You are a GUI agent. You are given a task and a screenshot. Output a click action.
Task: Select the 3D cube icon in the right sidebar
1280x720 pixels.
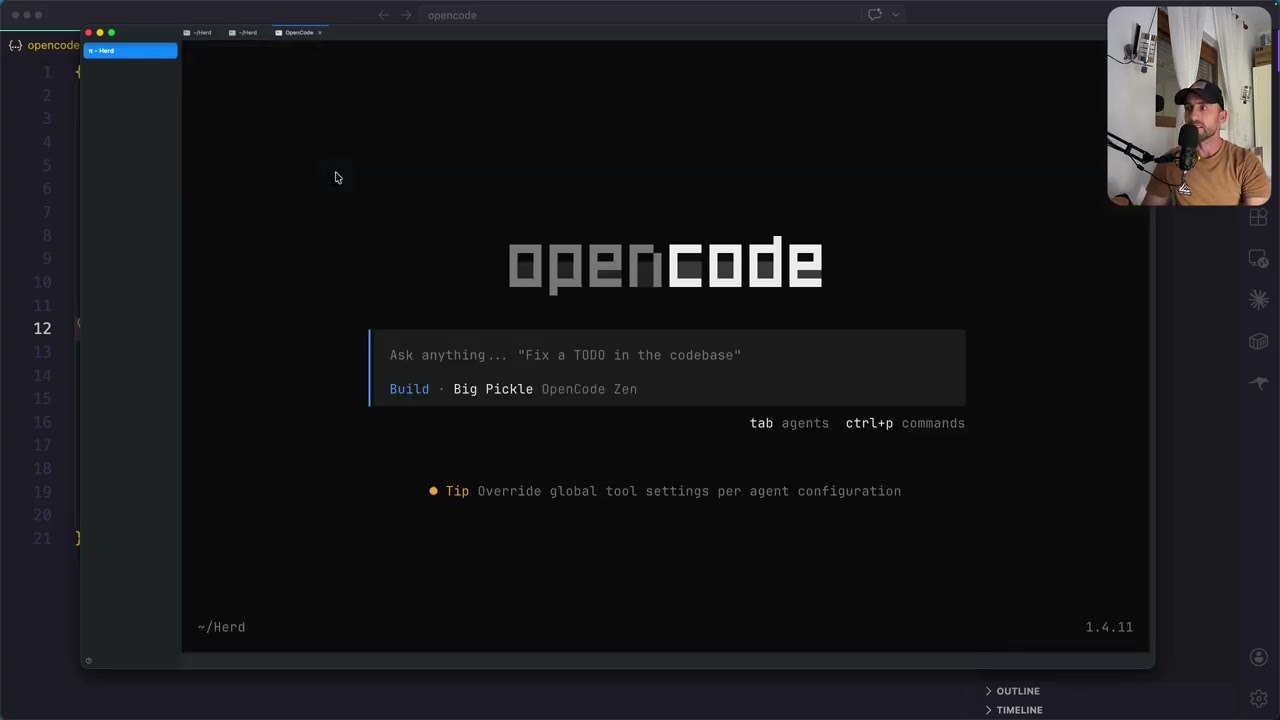point(1258,341)
